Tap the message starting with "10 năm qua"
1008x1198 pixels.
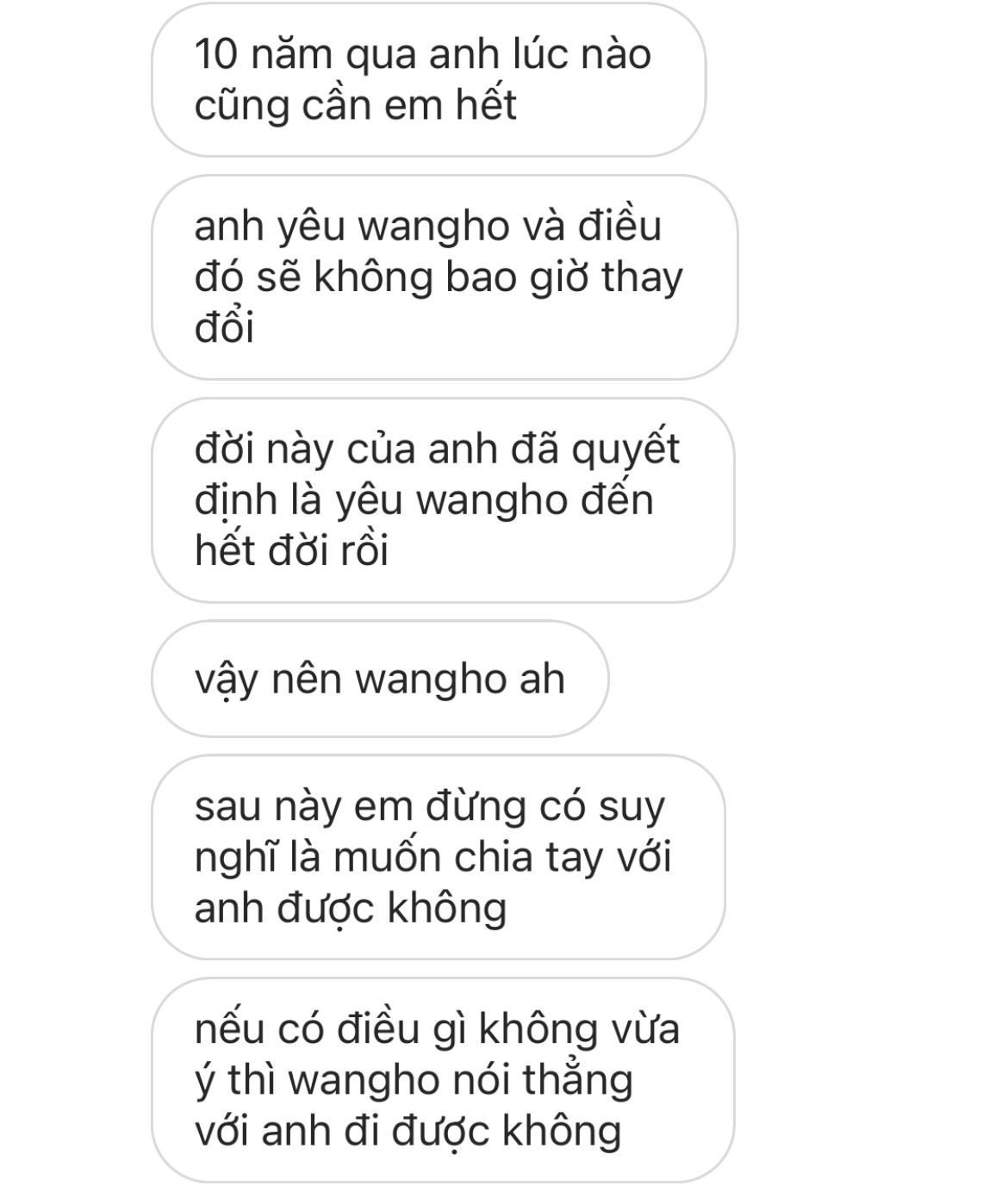428,80
